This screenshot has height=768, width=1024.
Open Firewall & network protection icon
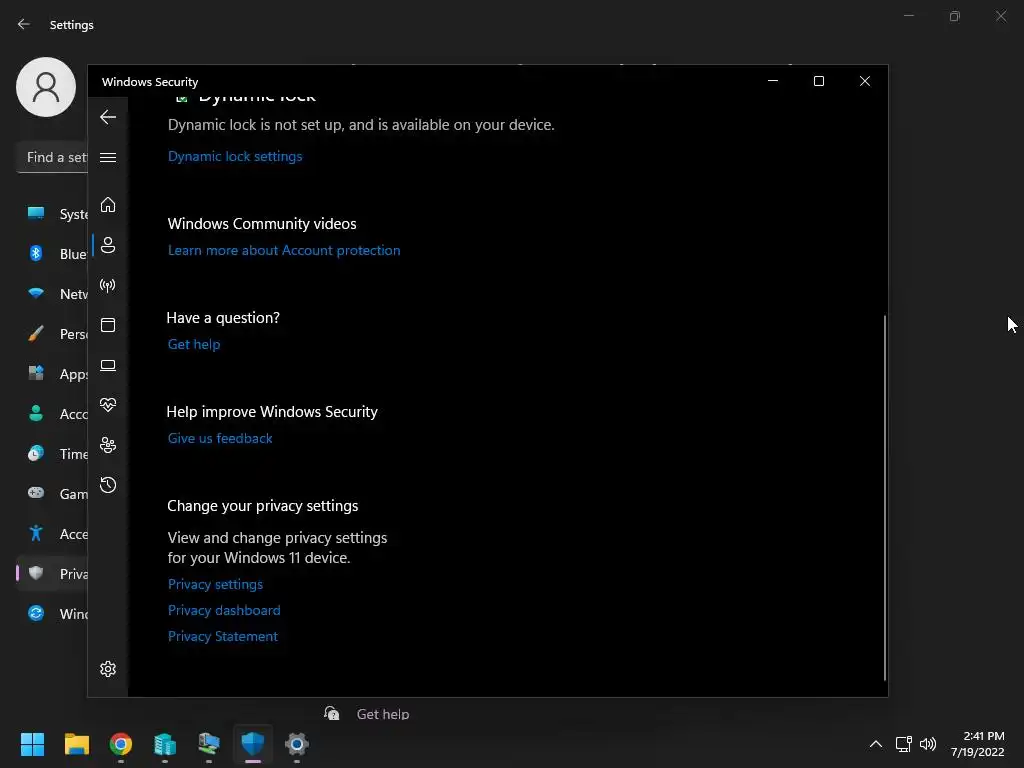108,285
